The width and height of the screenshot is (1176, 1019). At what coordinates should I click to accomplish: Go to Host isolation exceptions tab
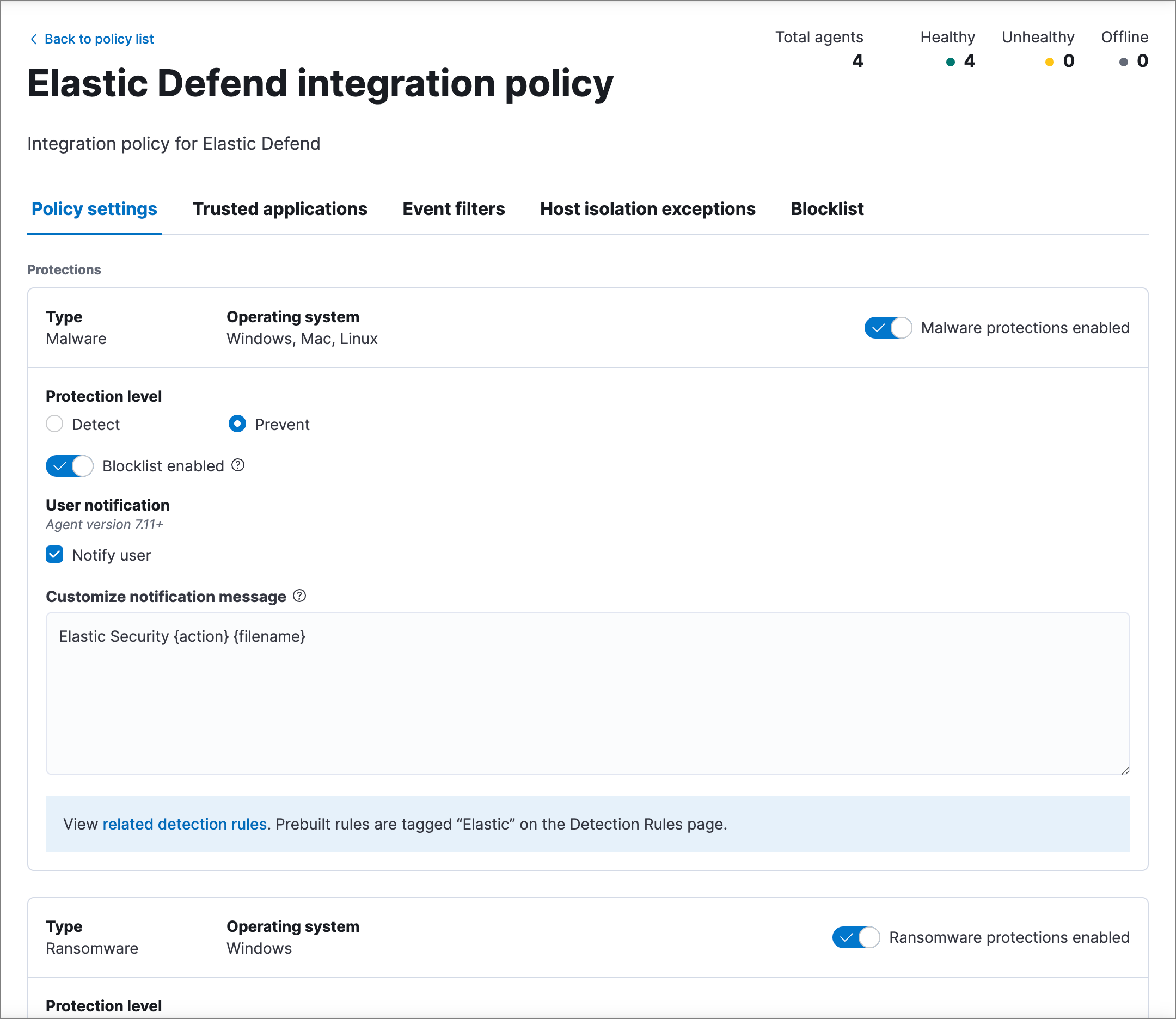[648, 208]
